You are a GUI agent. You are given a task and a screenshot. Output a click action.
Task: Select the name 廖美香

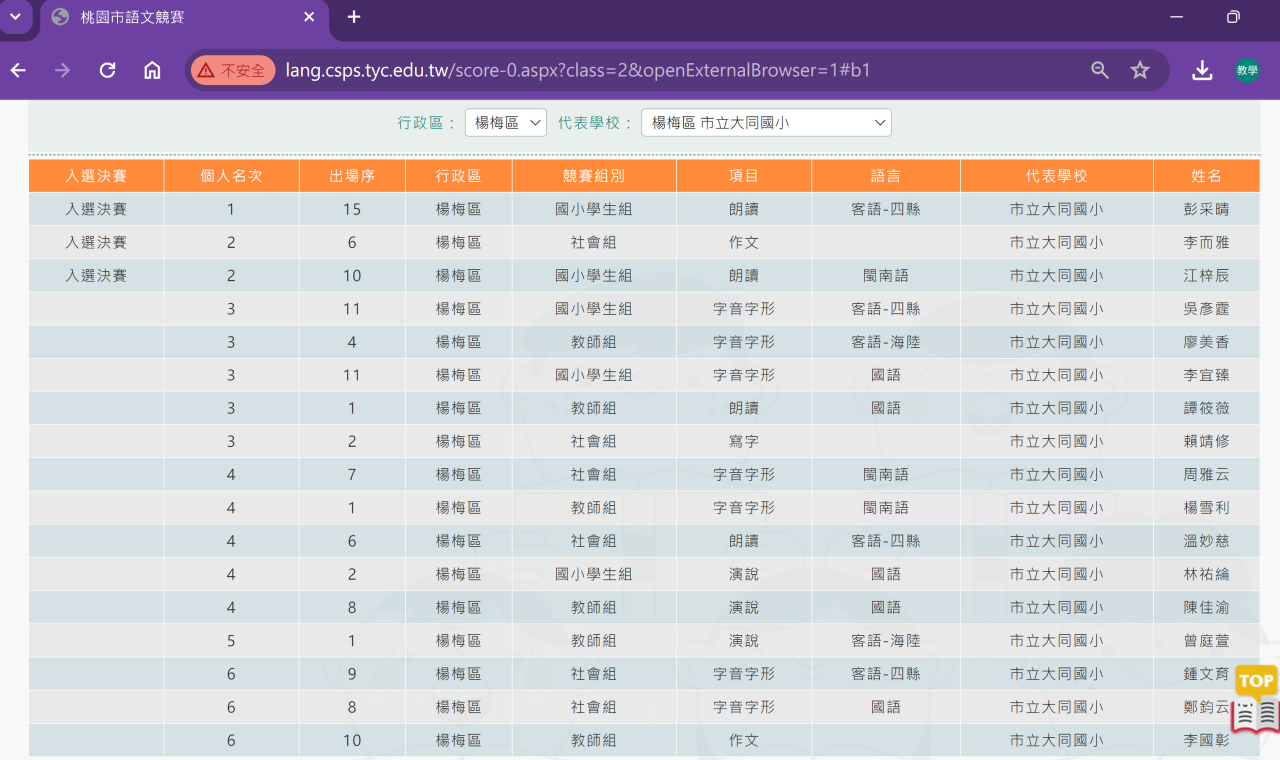coord(1207,342)
